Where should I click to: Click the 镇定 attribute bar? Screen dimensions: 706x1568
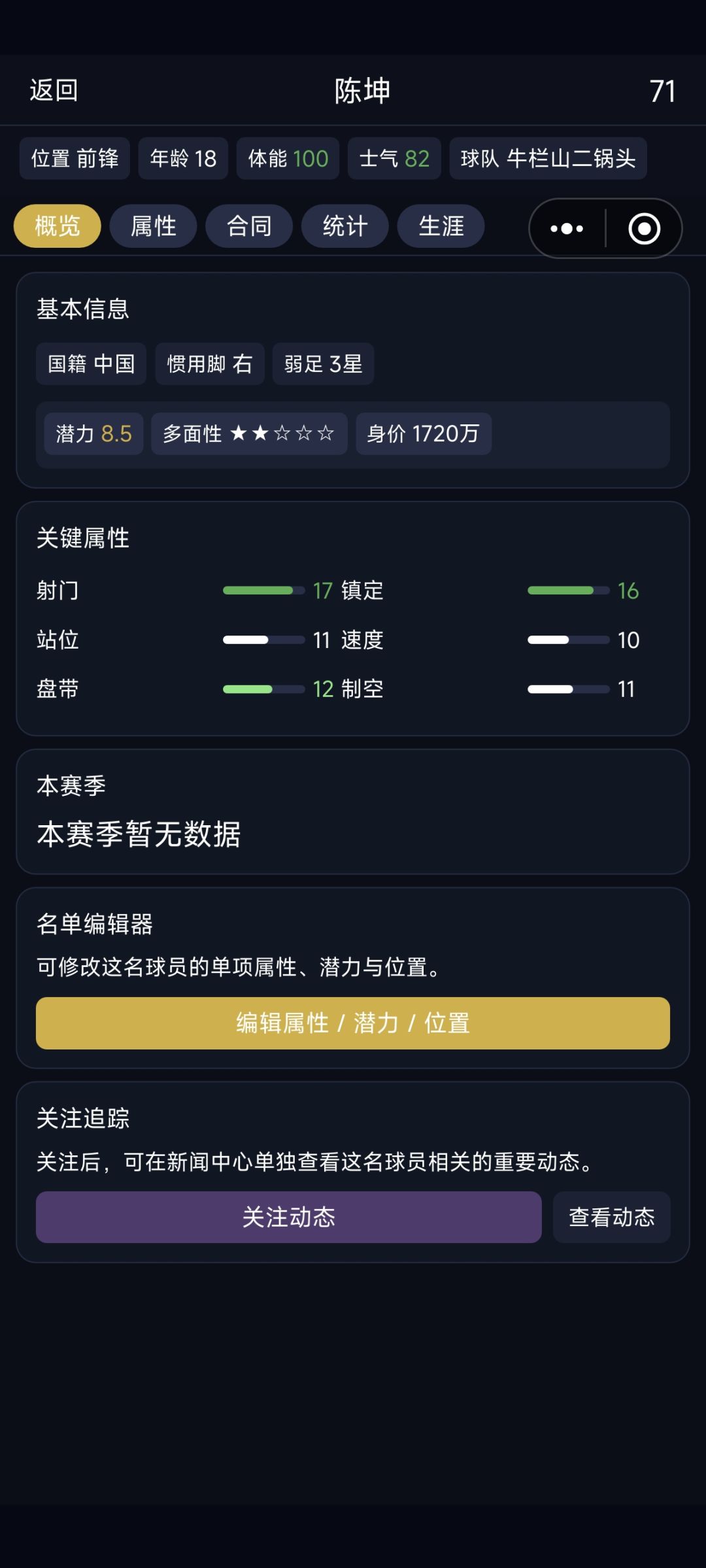(x=568, y=590)
